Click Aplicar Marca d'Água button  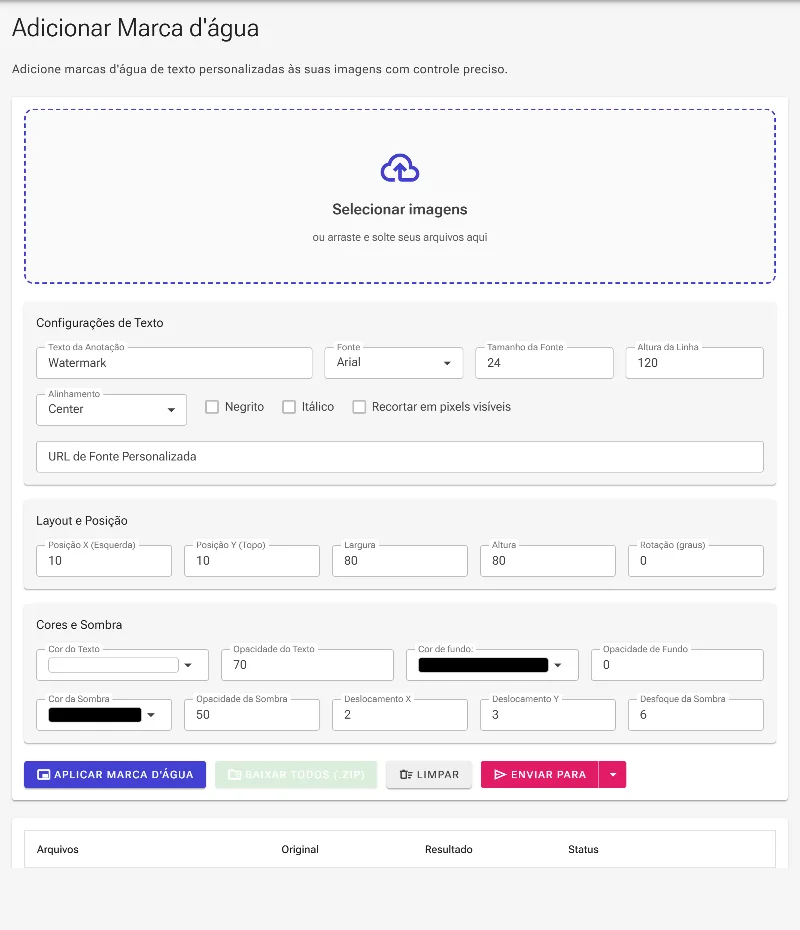point(115,775)
